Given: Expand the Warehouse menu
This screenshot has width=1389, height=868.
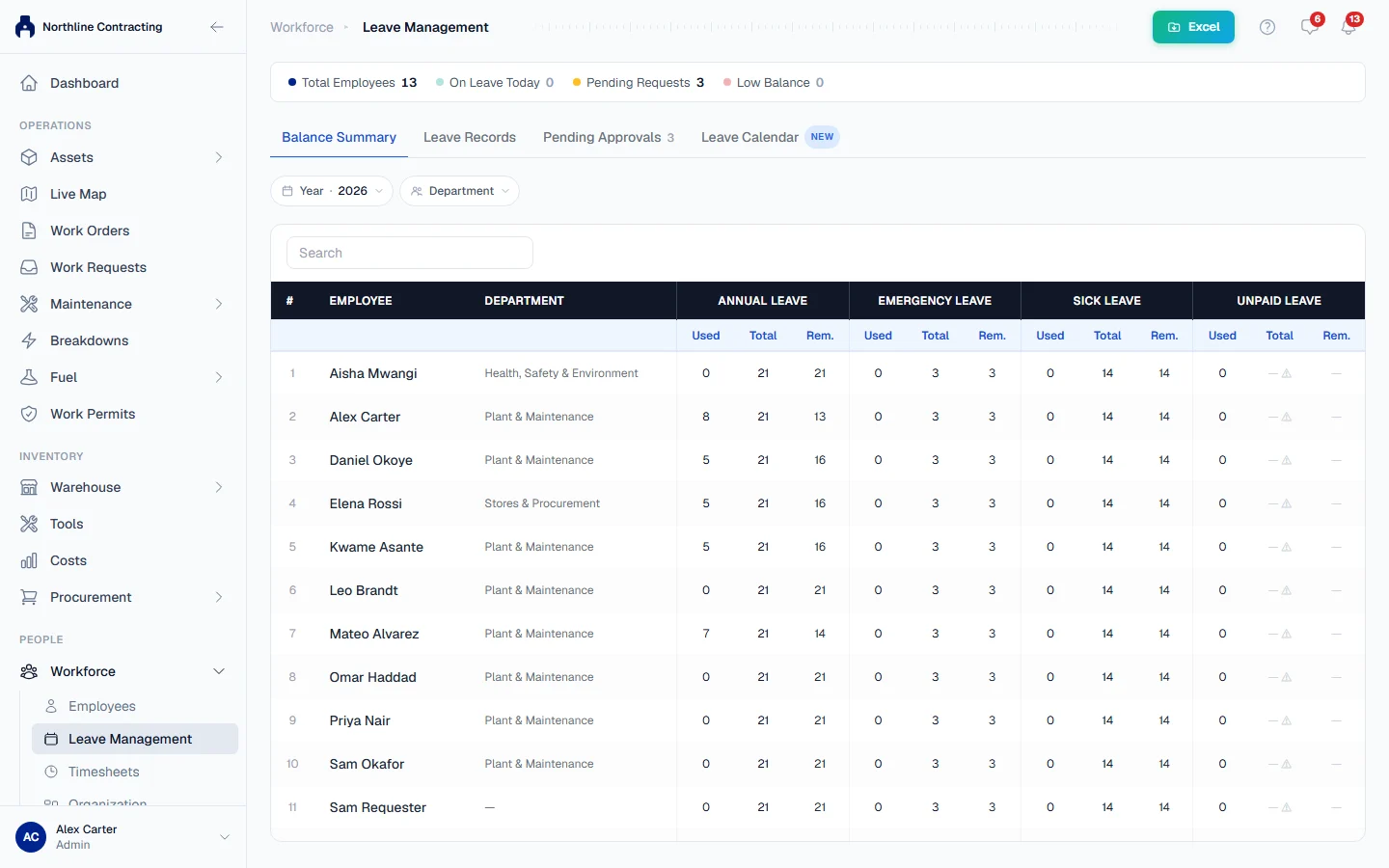Looking at the screenshot, I should click(123, 487).
